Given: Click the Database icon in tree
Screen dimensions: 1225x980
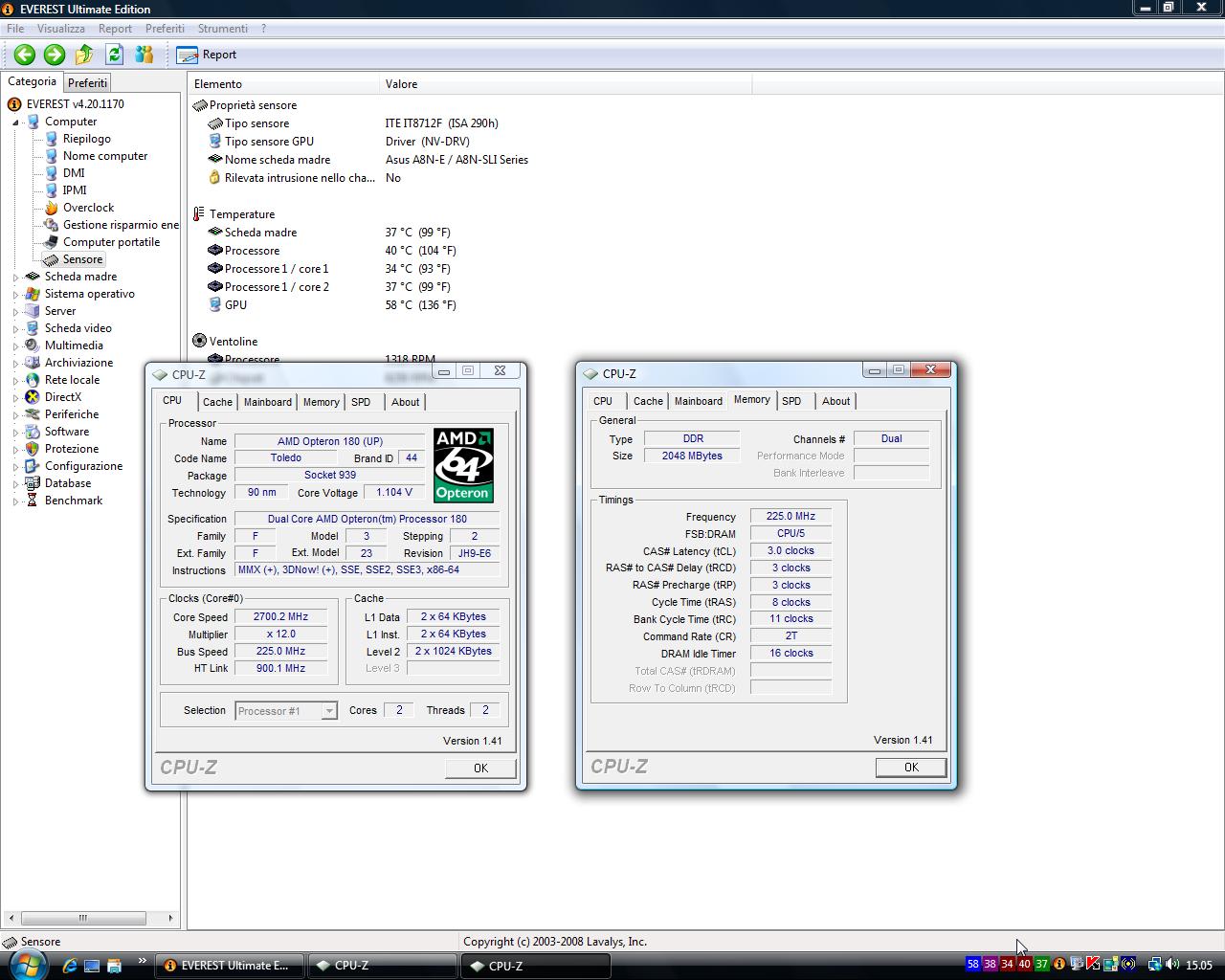Looking at the screenshot, I should coord(33,483).
